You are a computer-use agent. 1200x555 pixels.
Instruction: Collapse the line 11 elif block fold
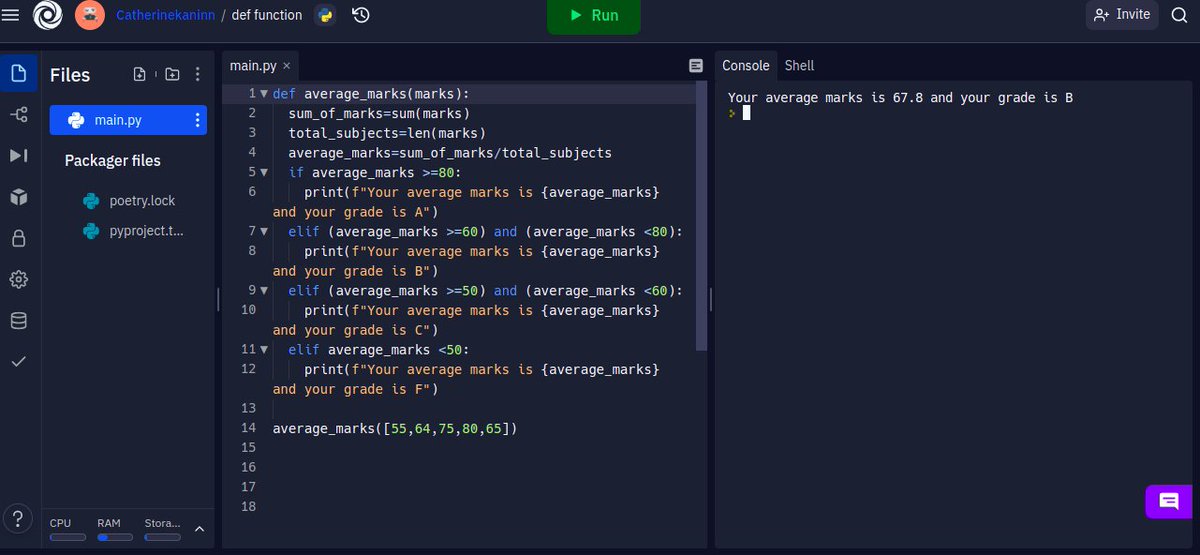click(x=263, y=349)
